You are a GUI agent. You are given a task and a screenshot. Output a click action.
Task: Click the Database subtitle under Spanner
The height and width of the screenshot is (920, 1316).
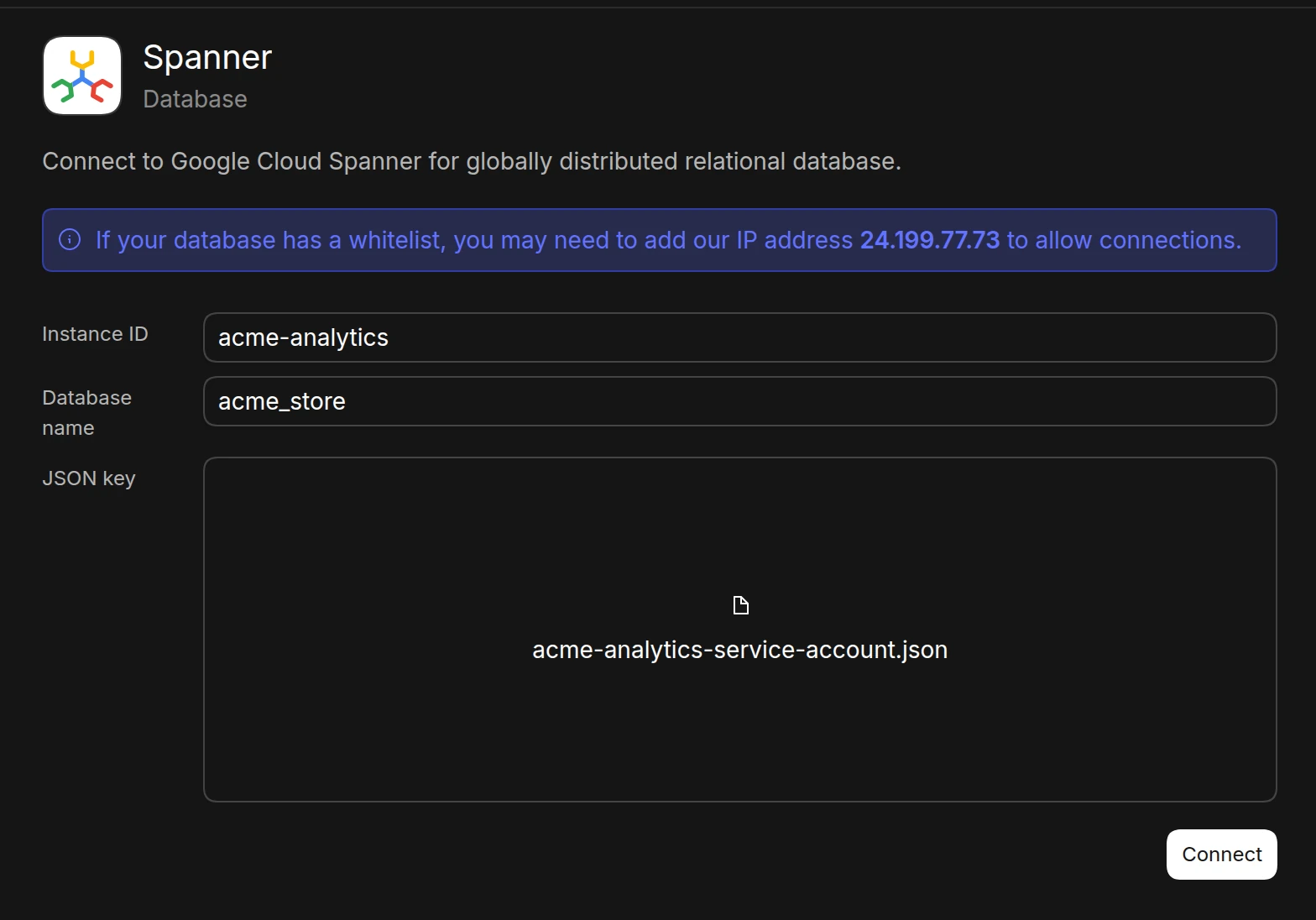pyautogui.click(x=195, y=99)
